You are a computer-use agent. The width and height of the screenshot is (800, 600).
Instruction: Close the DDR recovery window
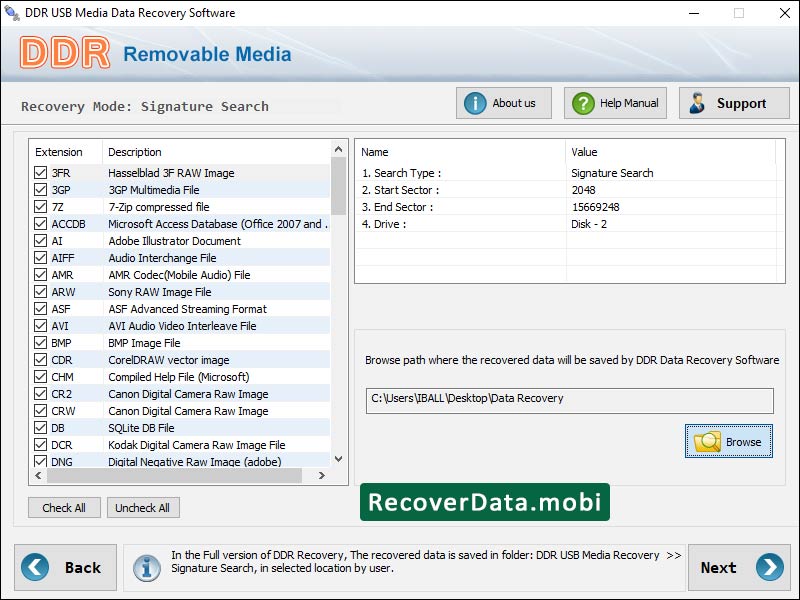[785, 13]
